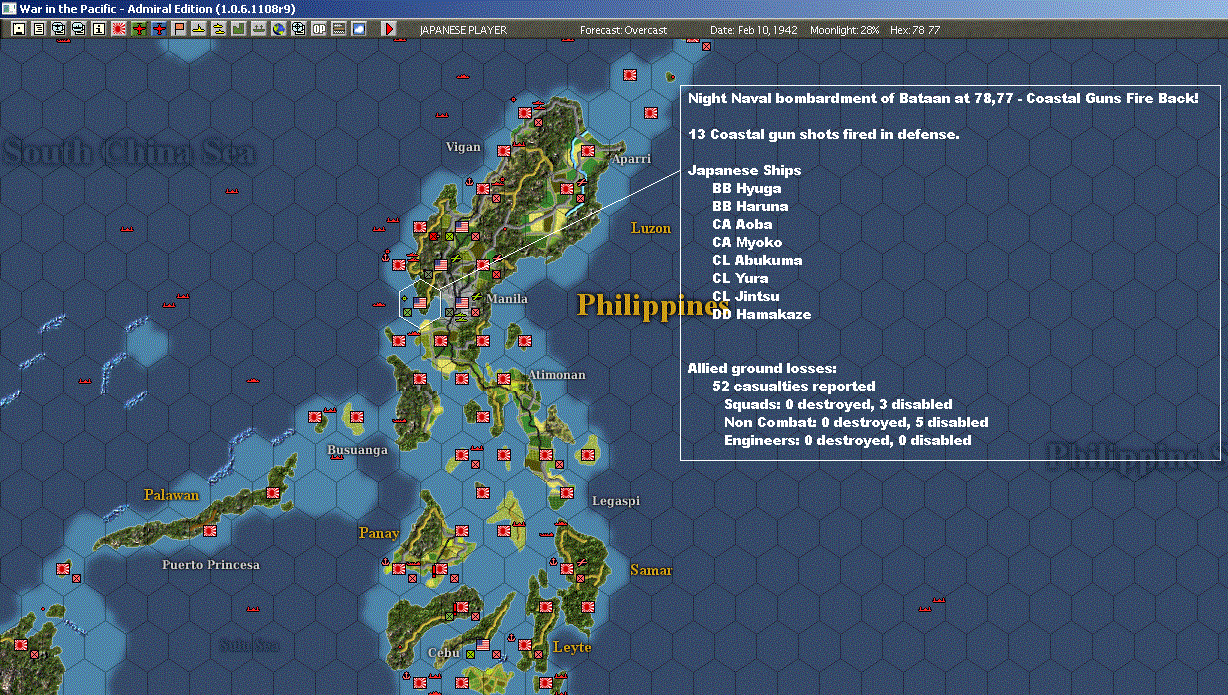Click the Busuanga label on map

point(358,450)
